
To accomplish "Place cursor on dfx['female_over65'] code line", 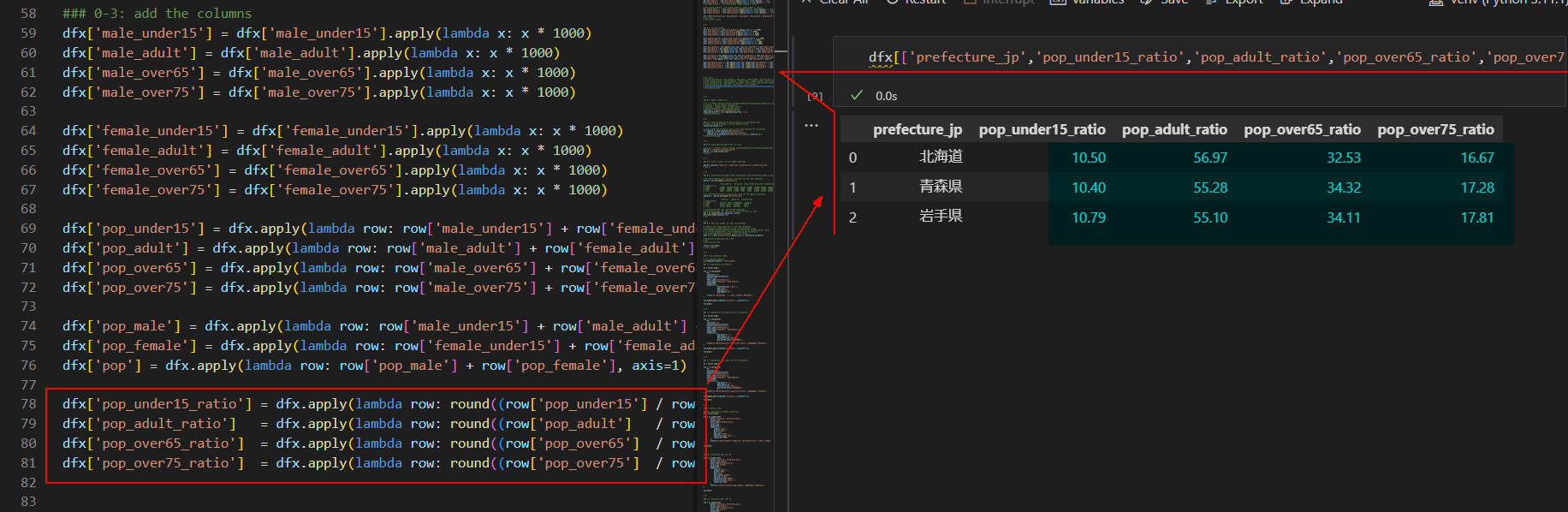I will pos(335,170).
